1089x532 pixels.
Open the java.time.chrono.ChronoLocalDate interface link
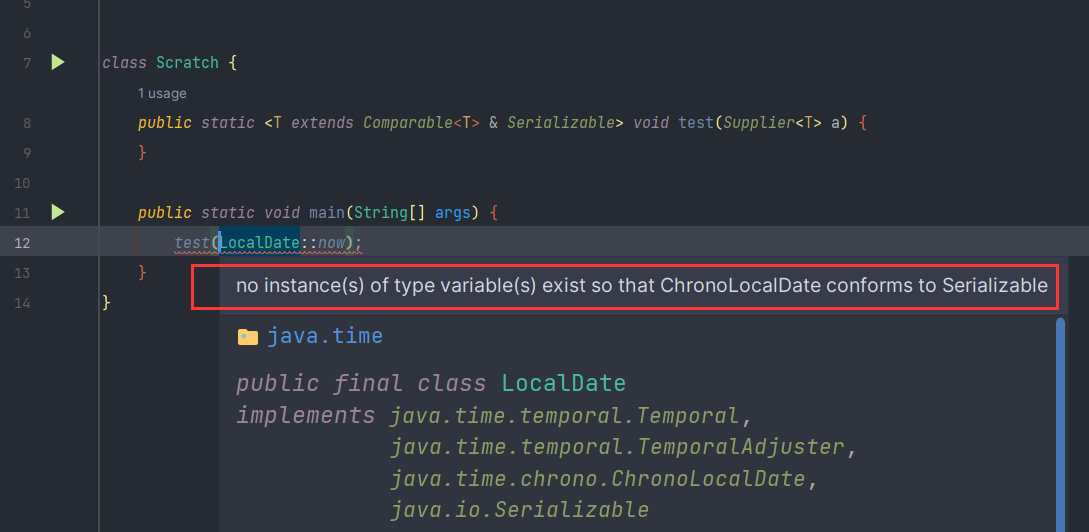[x=598, y=479]
